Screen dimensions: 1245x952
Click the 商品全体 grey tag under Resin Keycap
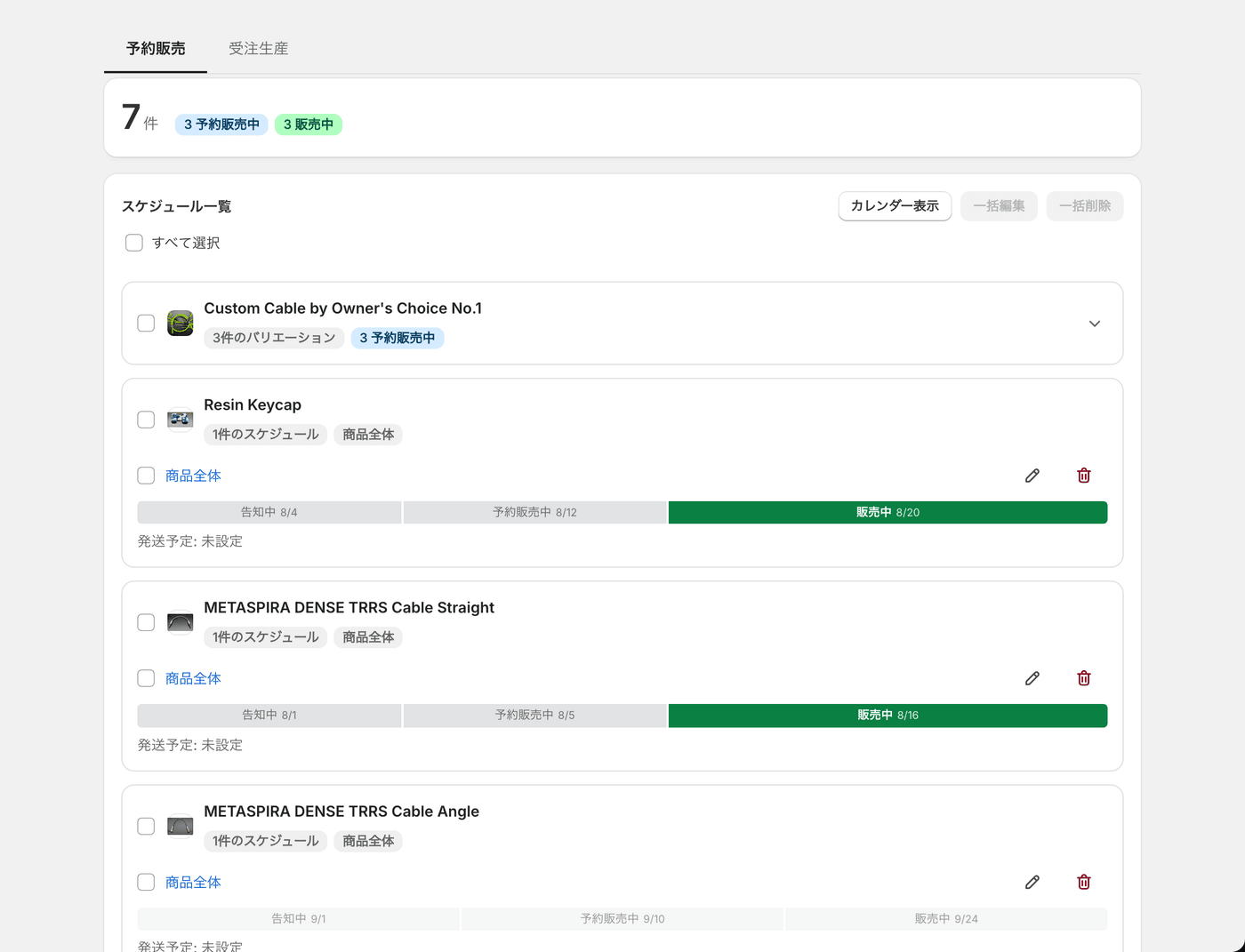tap(368, 435)
